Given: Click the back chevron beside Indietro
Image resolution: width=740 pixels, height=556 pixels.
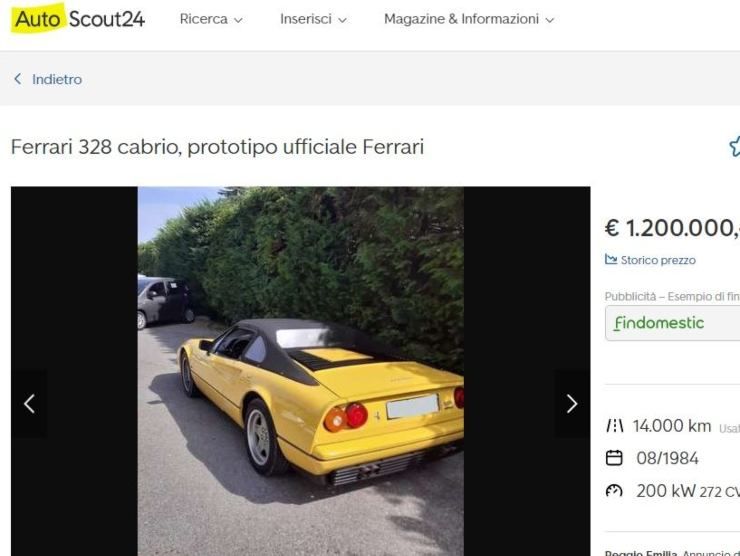Looking at the screenshot, I should 18,79.
